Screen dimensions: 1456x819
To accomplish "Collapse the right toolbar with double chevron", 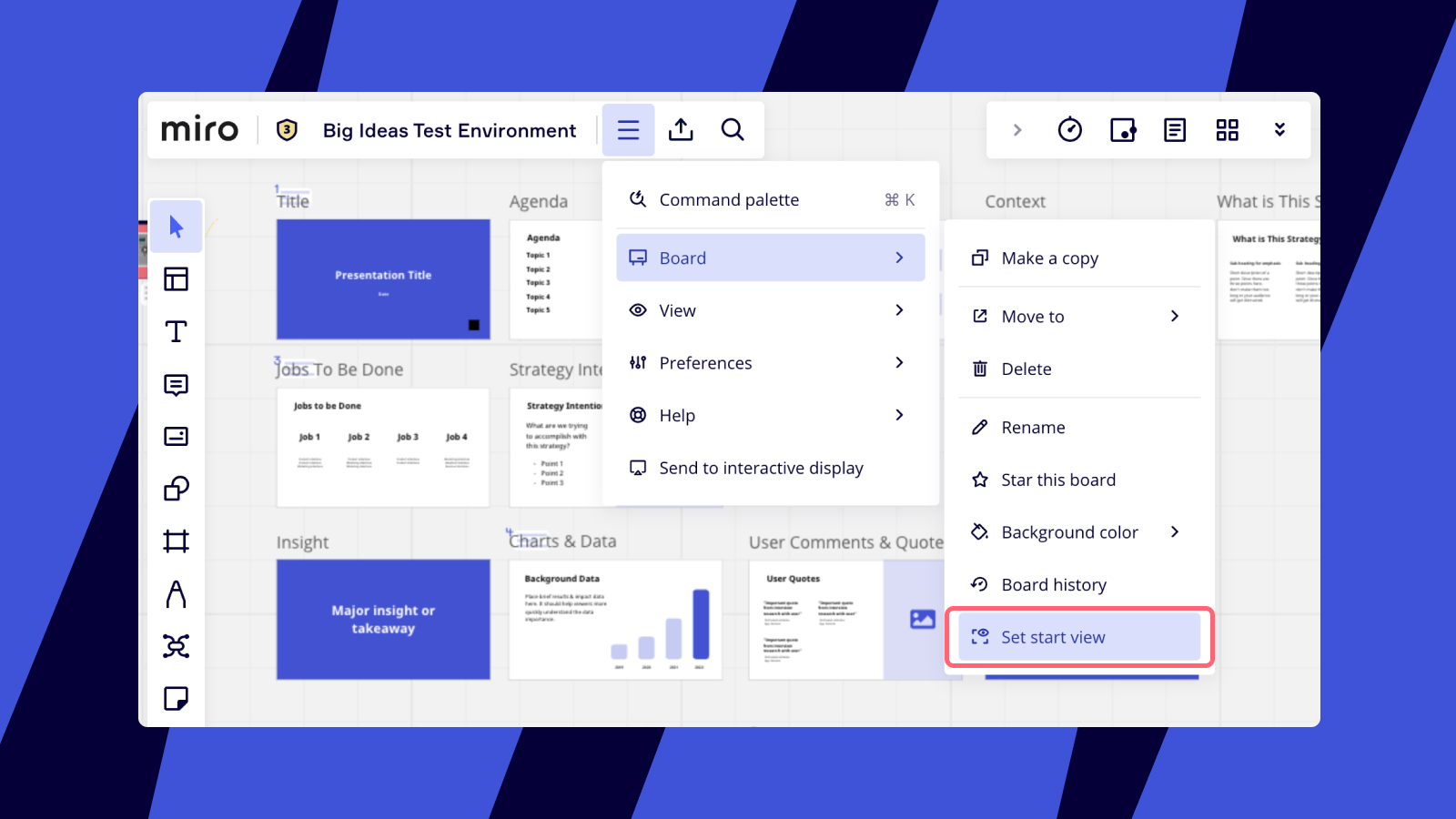I will tap(1279, 130).
